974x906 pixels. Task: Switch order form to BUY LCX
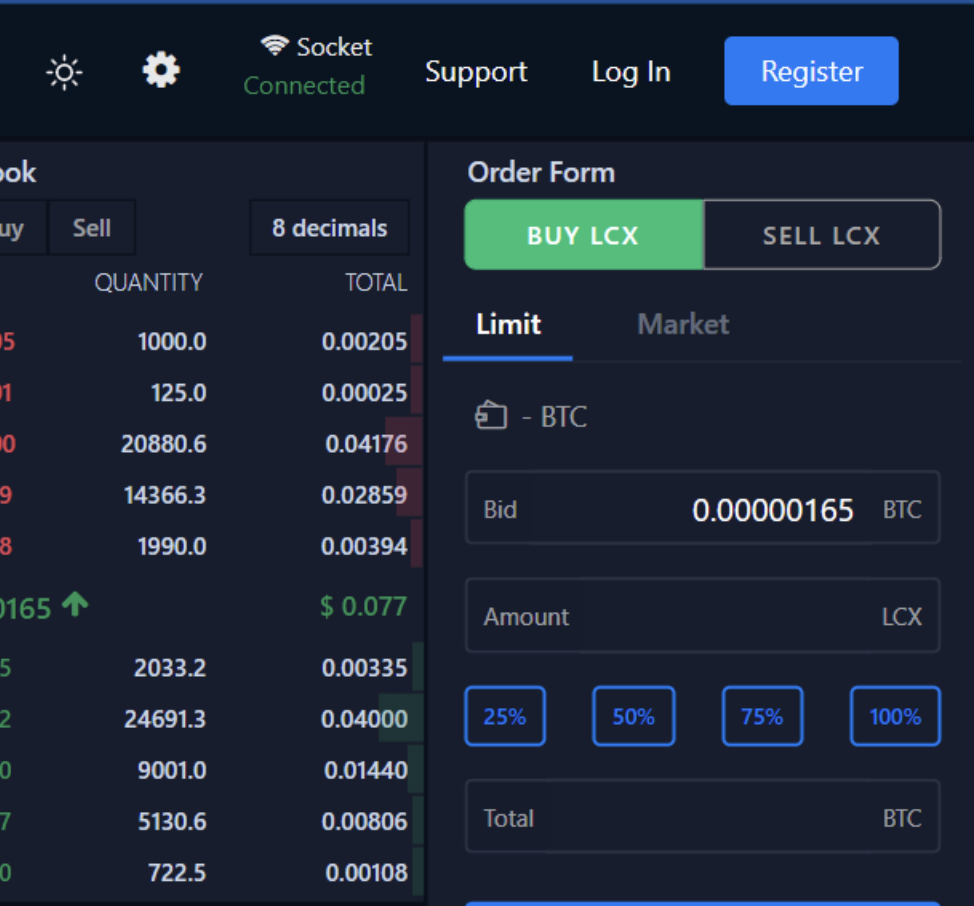(584, 236)
